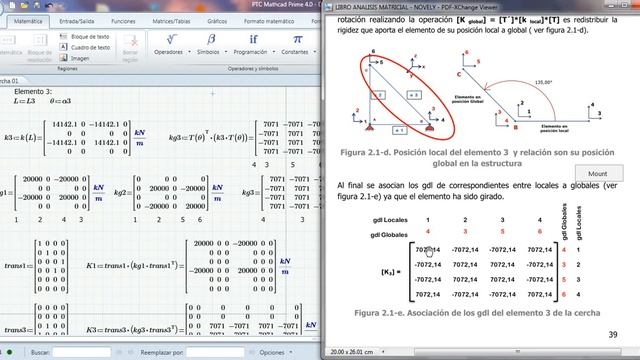Click the save icon in Mathcad quick access bar
The image size is (640, 360).
(x=37, y=5)
